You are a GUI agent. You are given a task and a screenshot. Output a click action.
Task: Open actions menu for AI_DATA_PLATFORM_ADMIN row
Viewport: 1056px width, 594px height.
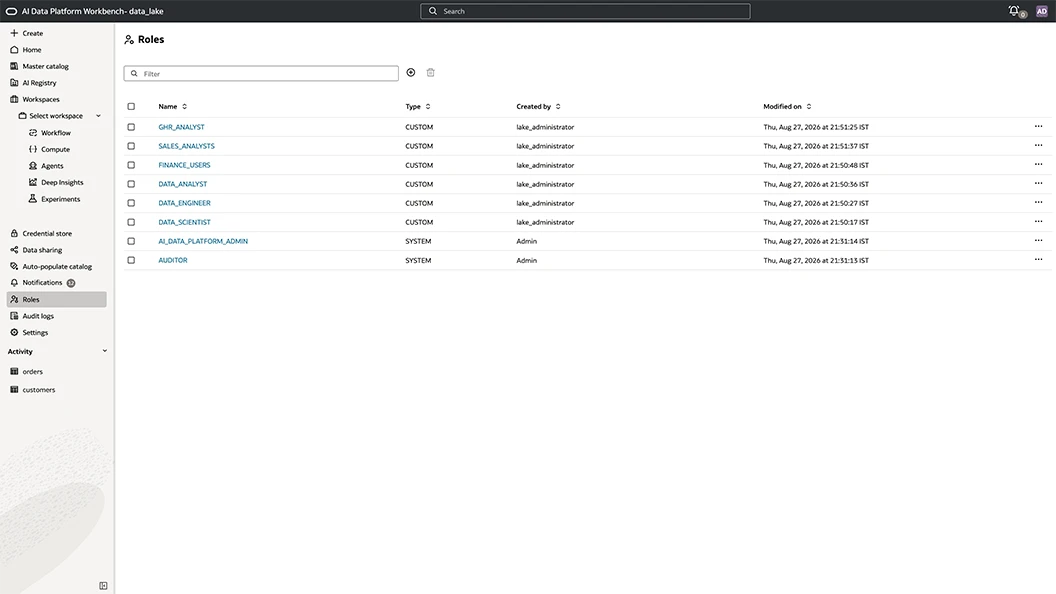[x=1038, y=240]
